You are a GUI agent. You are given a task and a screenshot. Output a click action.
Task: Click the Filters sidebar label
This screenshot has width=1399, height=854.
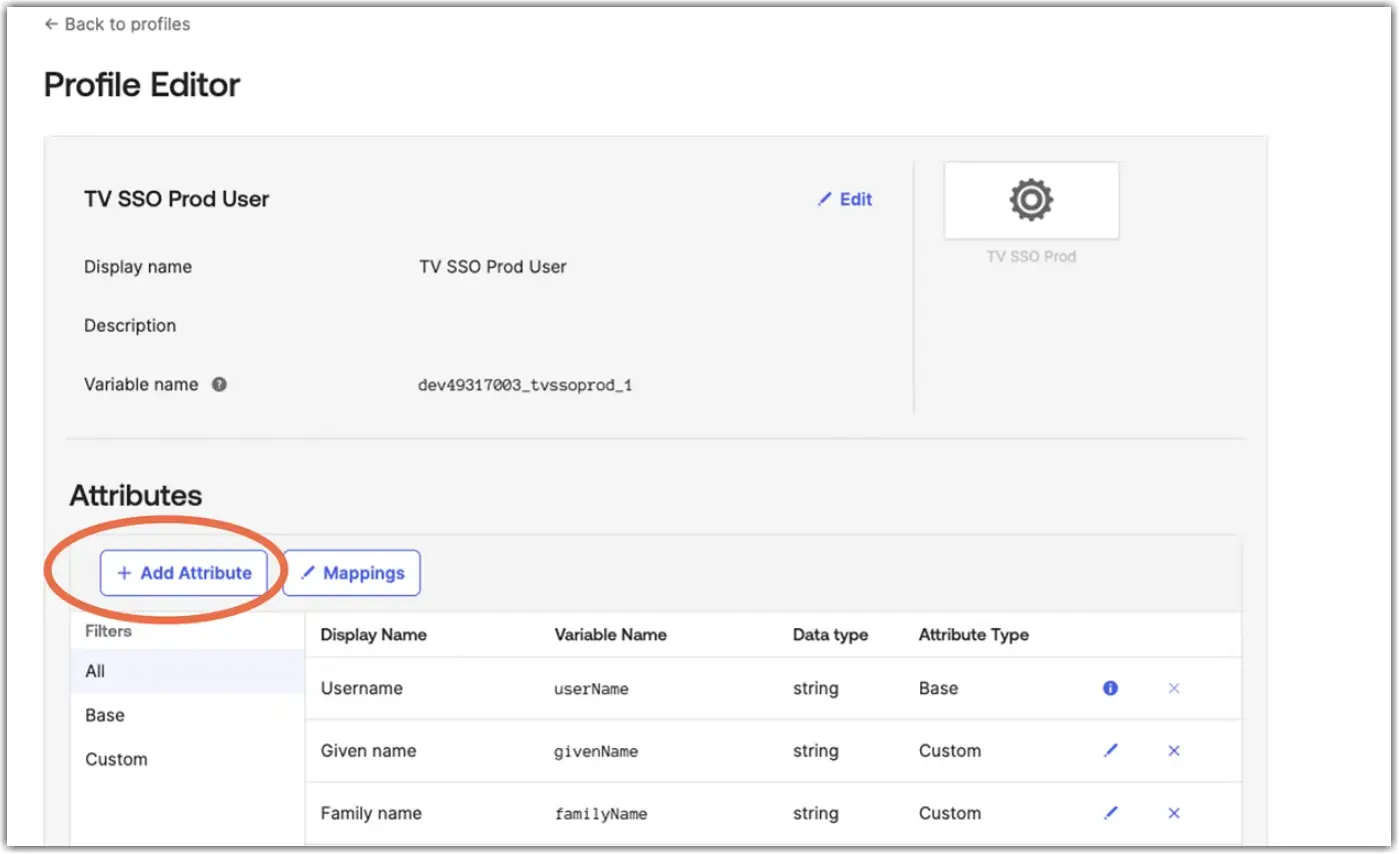click(x=108, y=632)
